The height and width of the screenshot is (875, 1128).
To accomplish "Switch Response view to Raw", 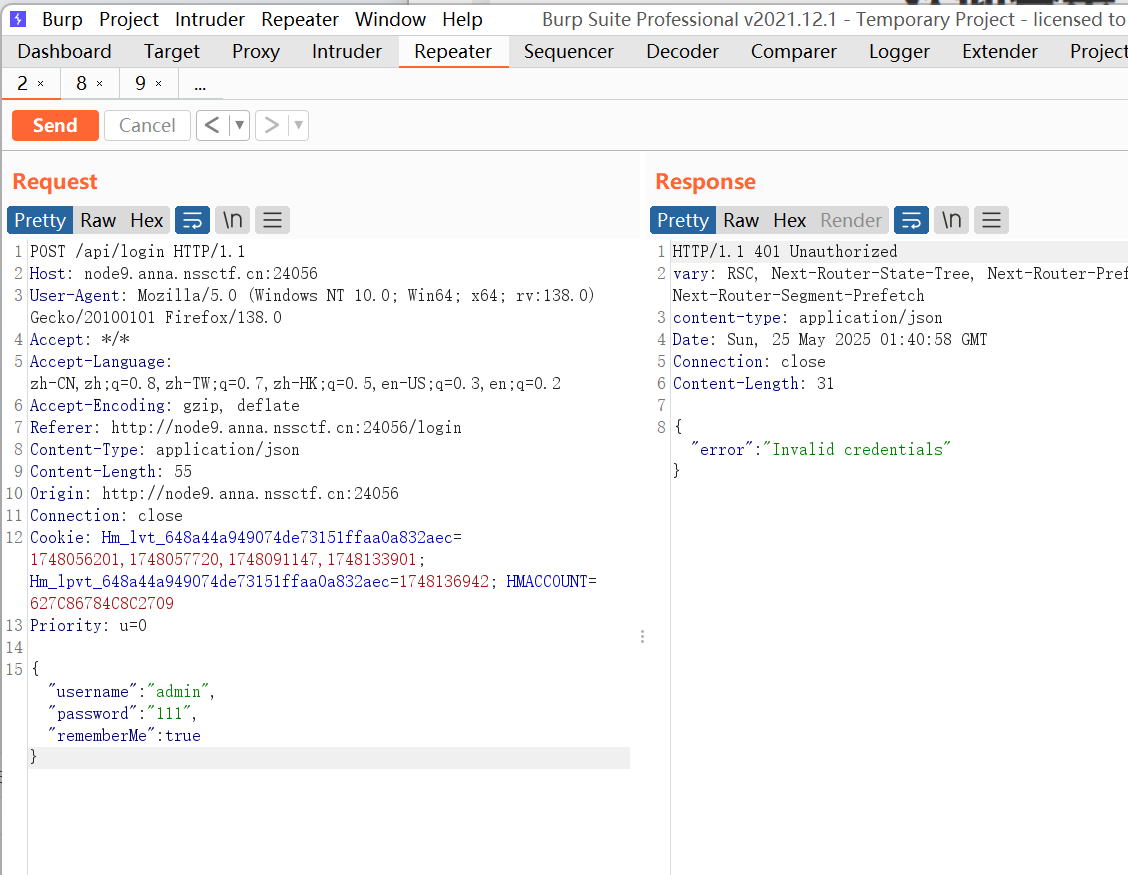I will coord(741,220).
